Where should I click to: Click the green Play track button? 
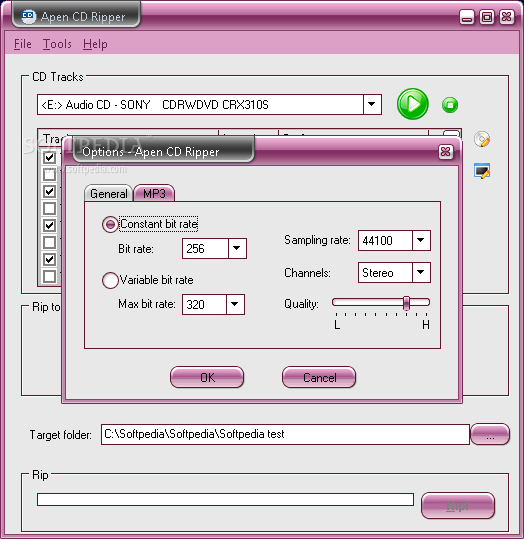(x=413, y=104)
